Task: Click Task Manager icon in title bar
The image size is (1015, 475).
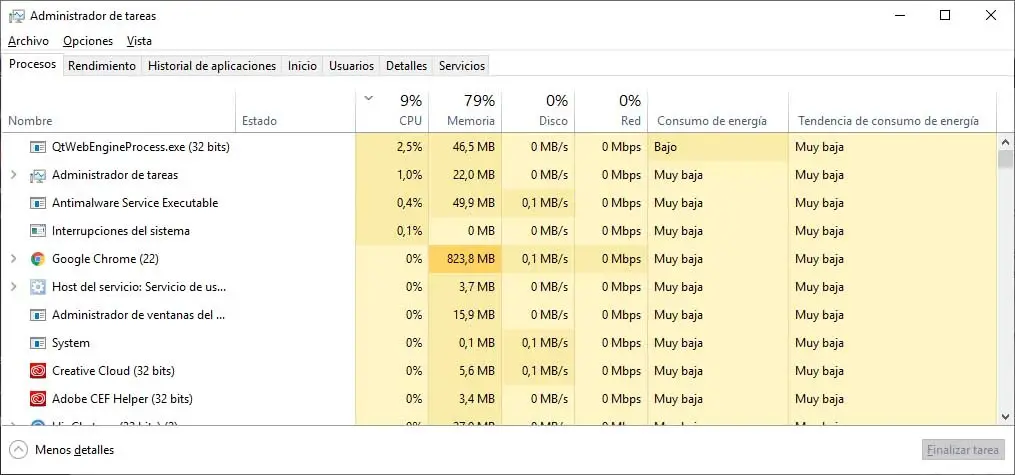Action: 16,16
